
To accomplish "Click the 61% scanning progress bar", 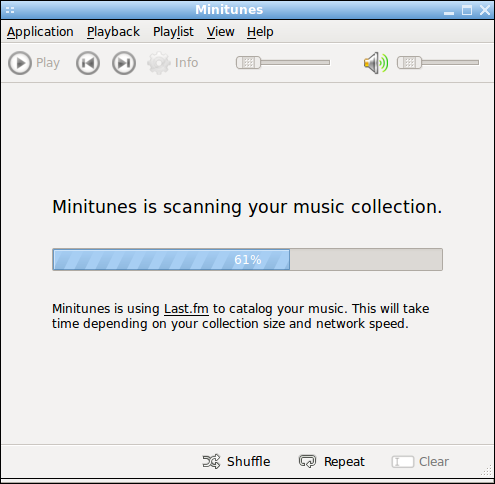I will pos(247,259).
